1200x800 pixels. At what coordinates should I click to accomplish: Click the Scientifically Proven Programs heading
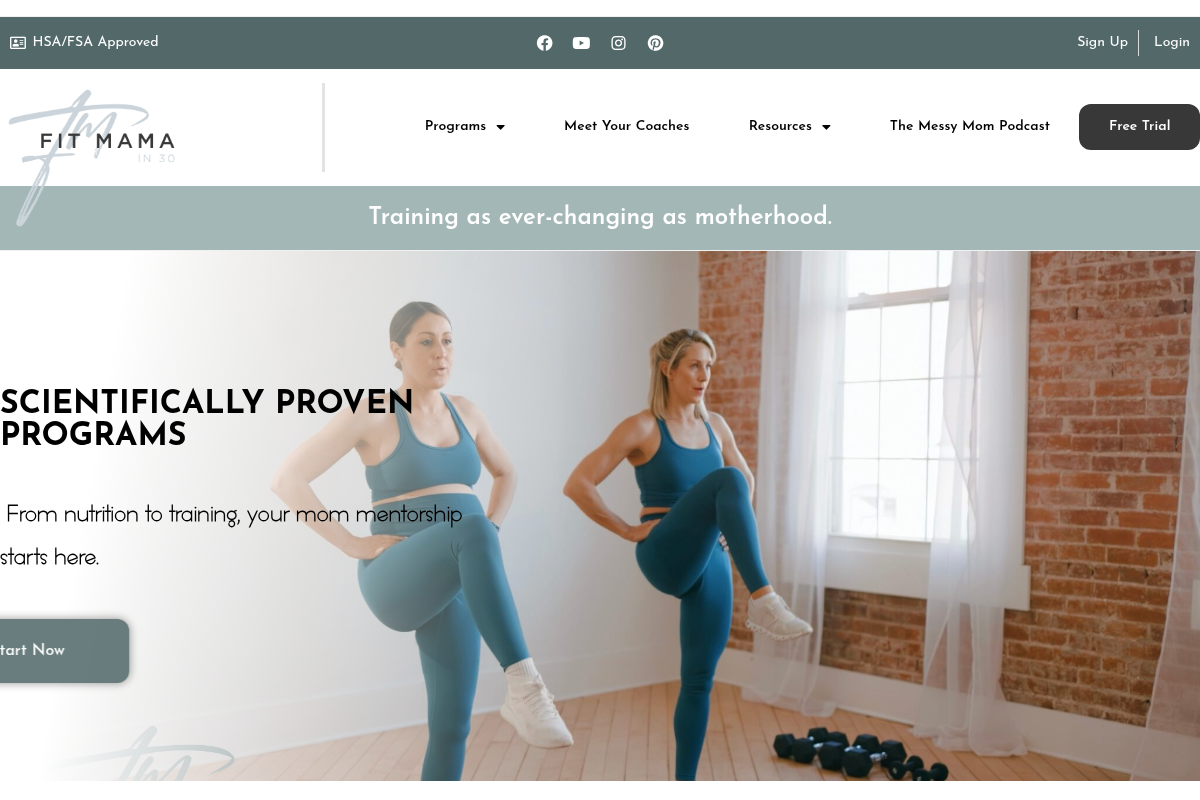pos(207,419)
